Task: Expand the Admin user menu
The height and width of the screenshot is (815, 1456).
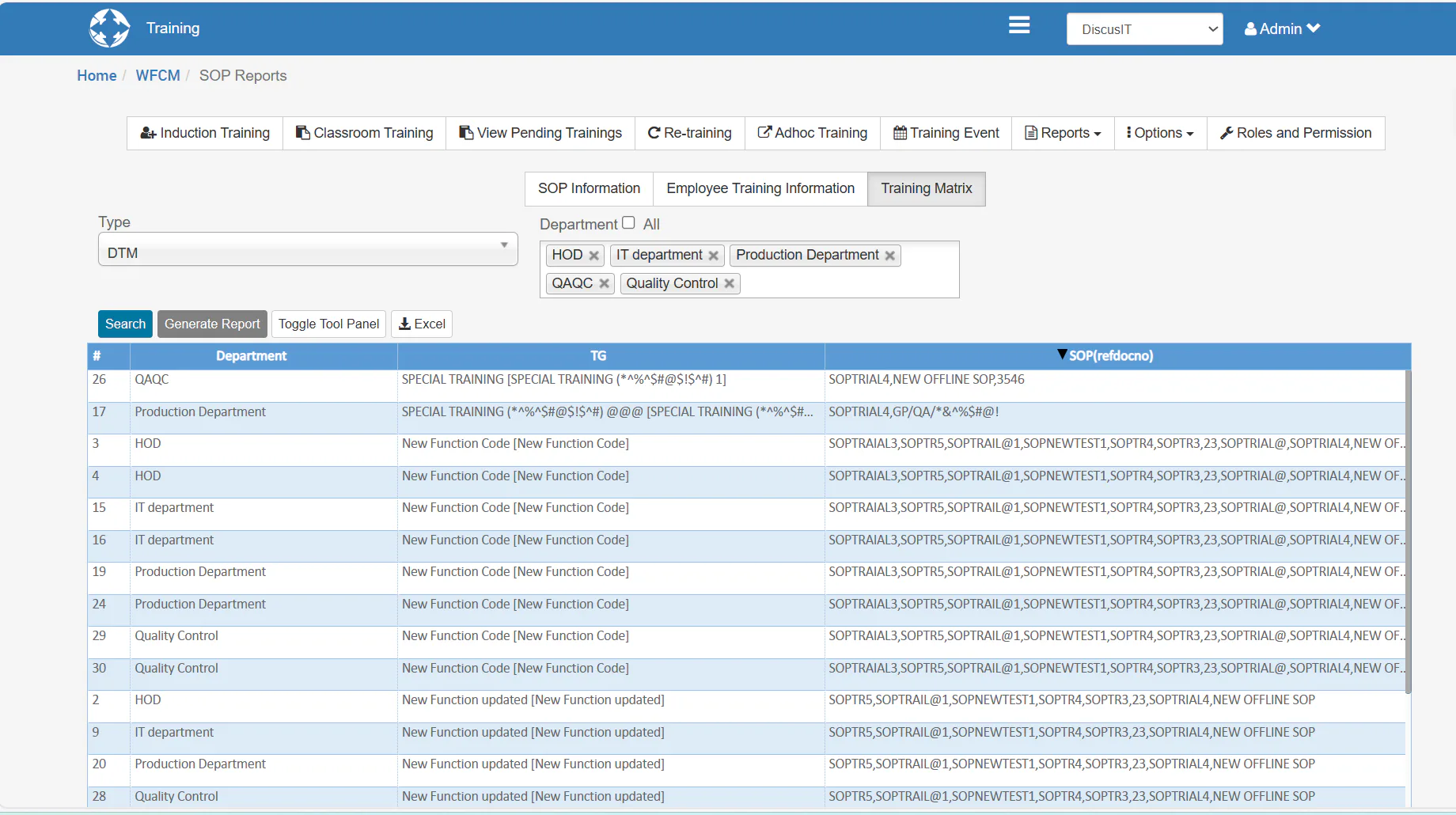Action: 1282,28
